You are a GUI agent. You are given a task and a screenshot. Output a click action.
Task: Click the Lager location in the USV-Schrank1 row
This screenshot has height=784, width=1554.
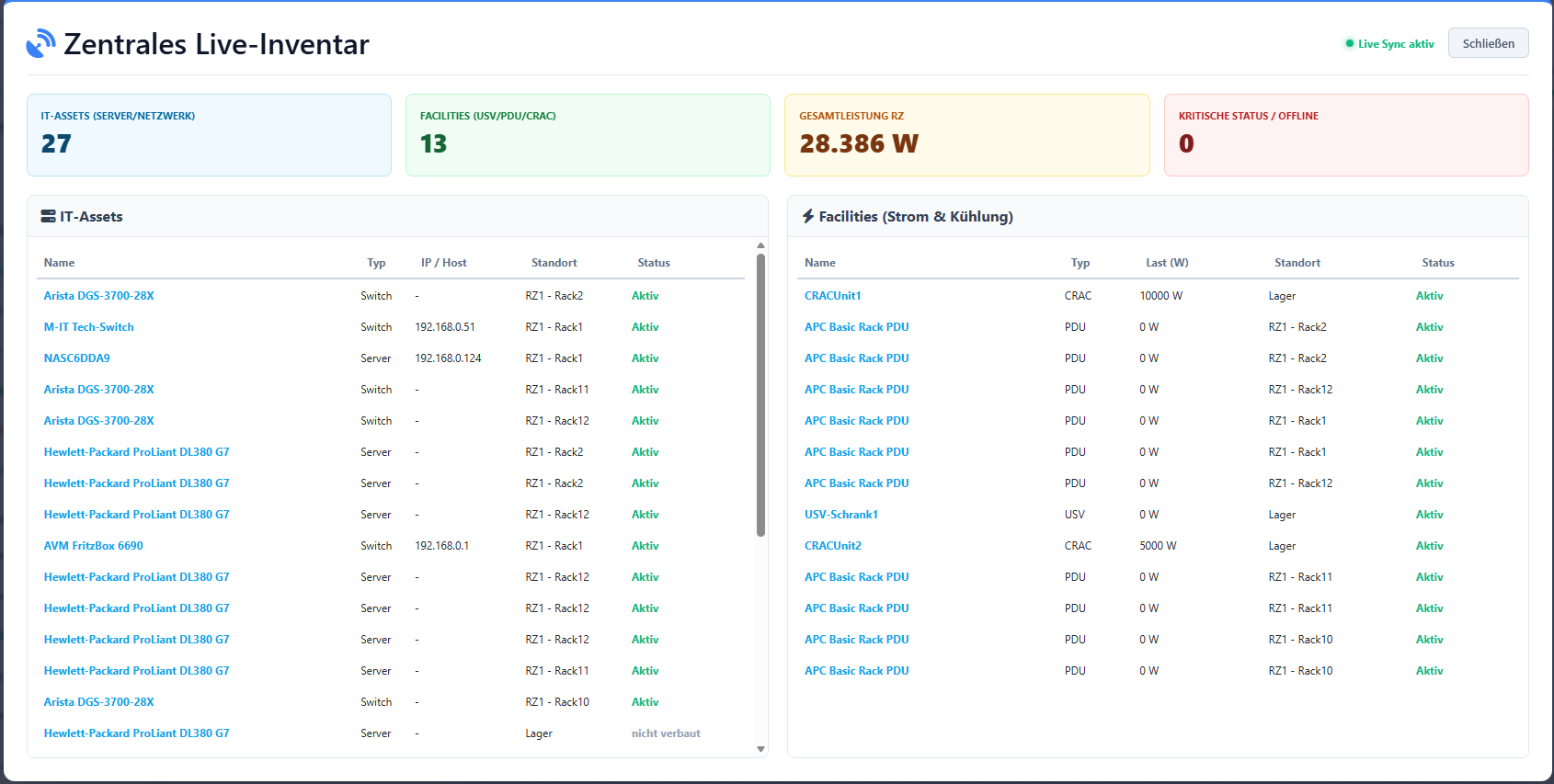(x=1282, y=515)
